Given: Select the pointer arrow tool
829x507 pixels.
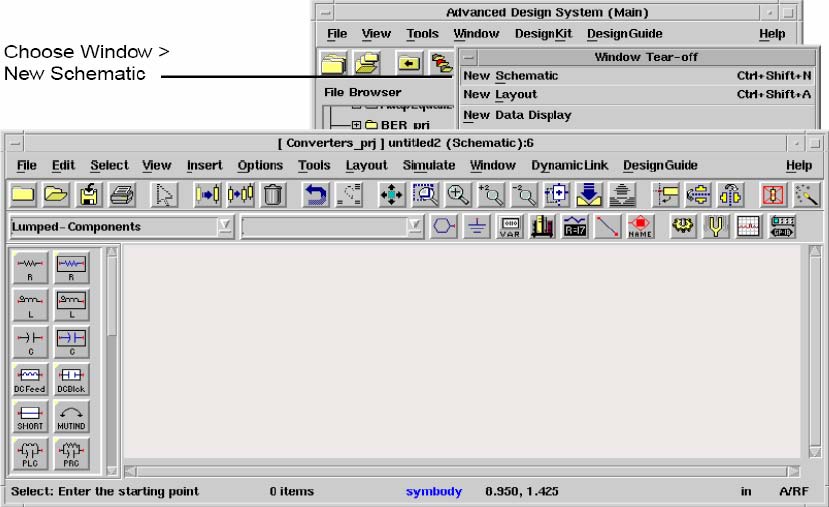Looking at the screenshot, I should click(164, 195).
